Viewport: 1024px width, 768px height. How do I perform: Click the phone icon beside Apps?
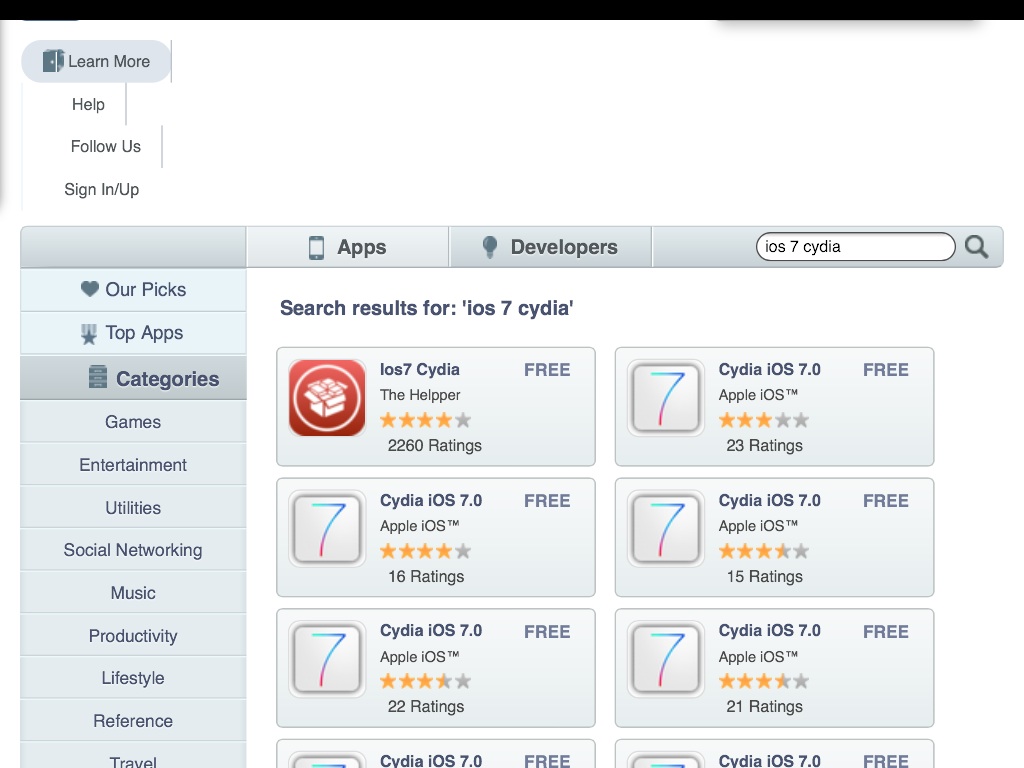point(316,248)
